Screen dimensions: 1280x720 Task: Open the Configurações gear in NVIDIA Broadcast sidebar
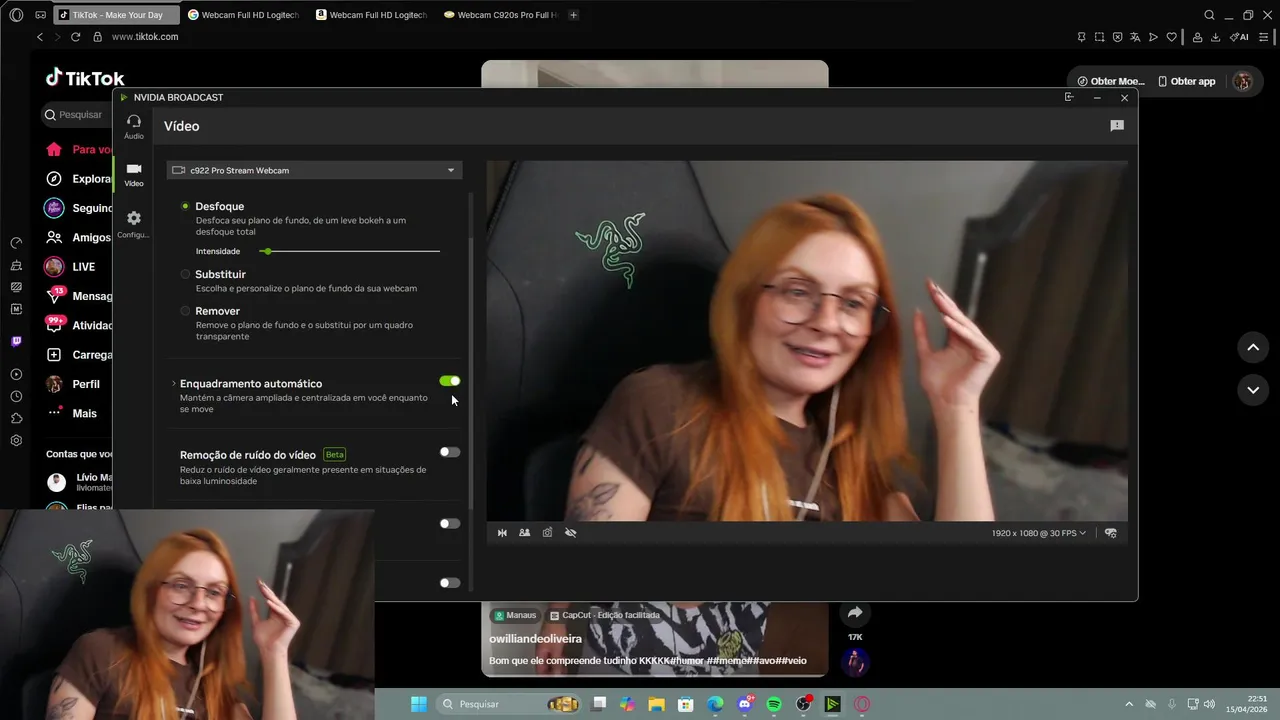(x=134, y=223)
